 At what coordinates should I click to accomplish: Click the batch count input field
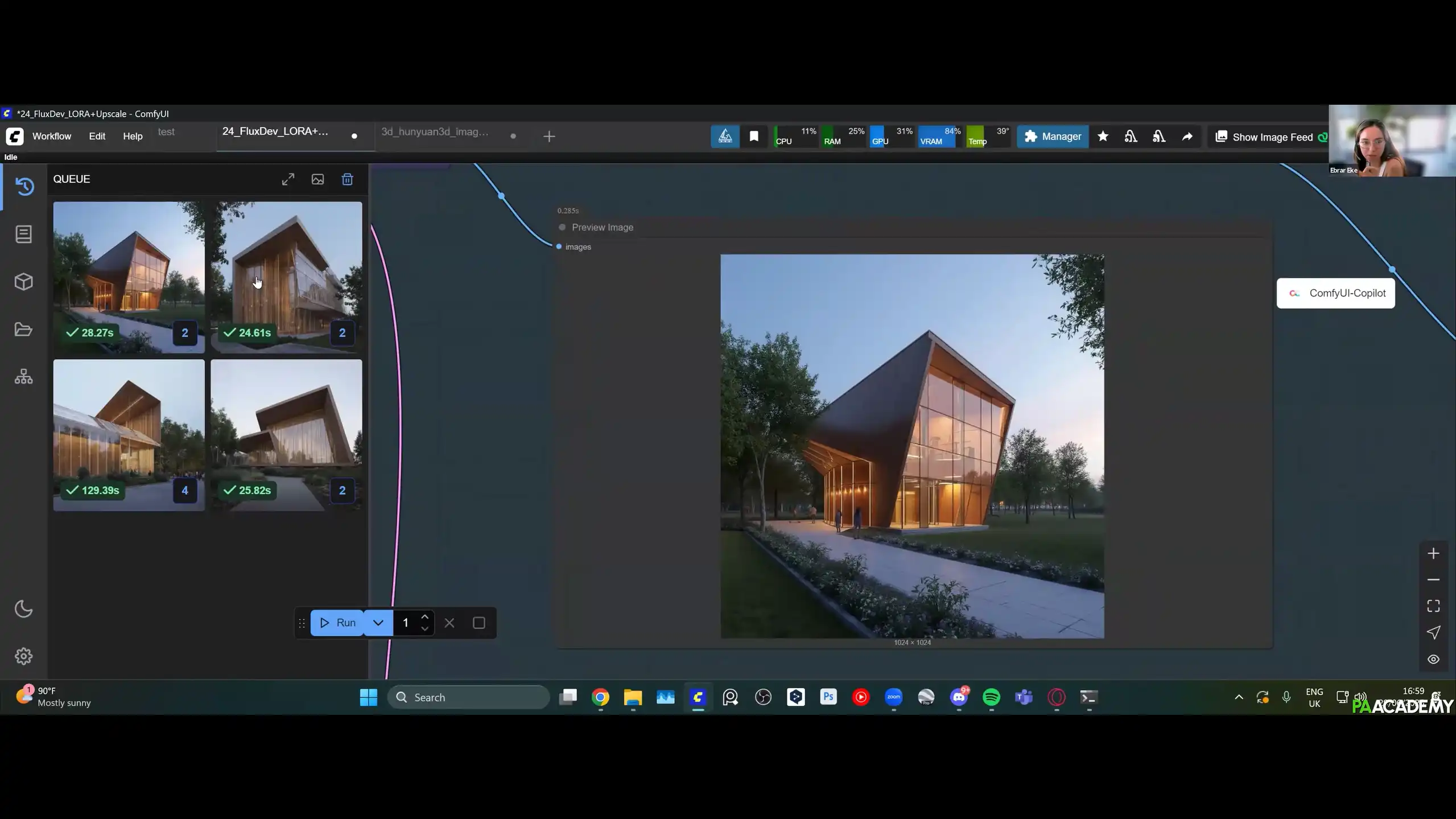407,623
